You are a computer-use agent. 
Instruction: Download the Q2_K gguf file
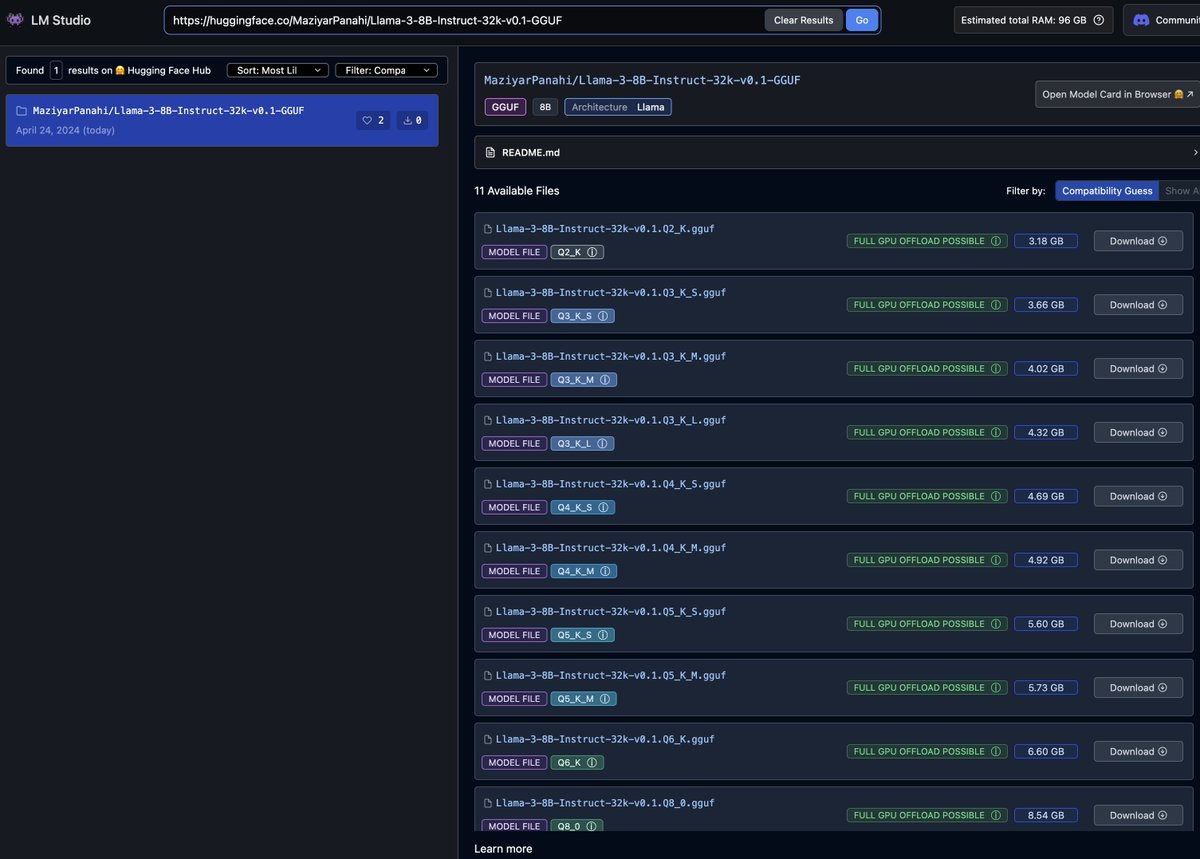coord(1138,241)
